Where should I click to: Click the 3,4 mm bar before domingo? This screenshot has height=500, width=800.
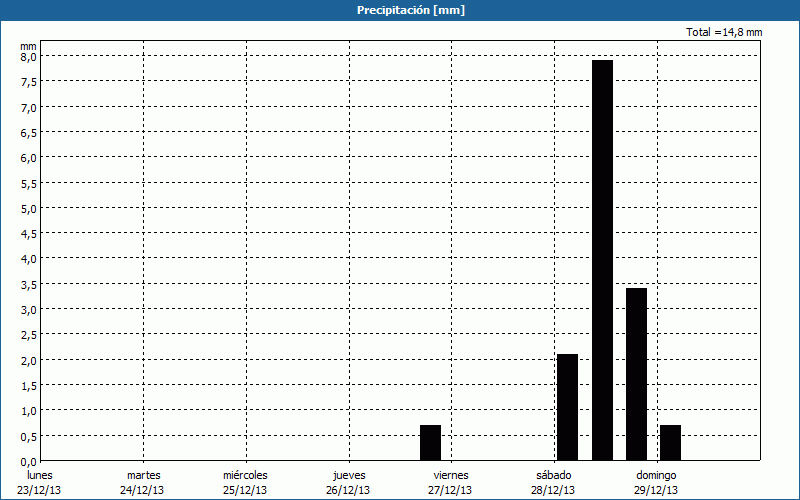click(636, 374)
